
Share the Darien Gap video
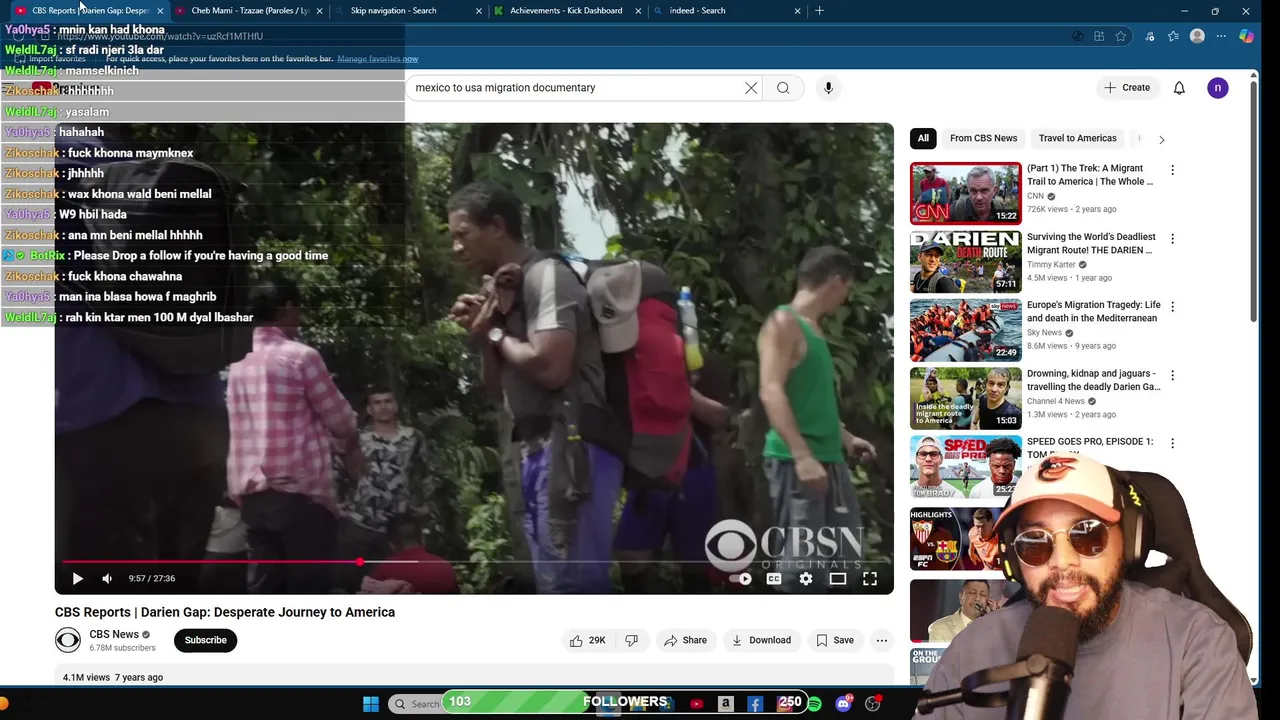click(685, 640)
